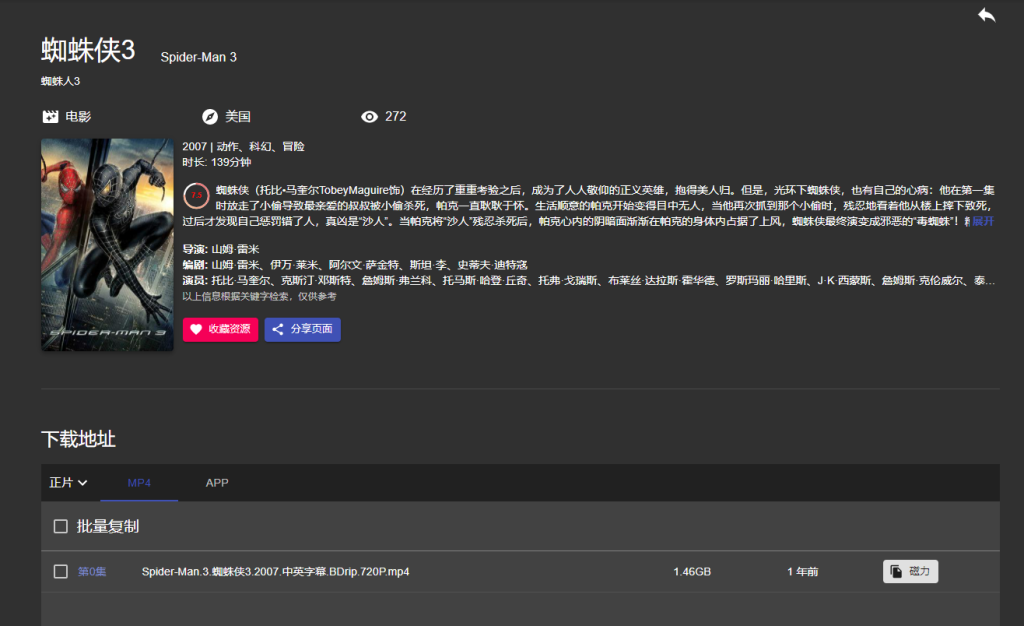Screen dimensions: 1024x626
Task: Click the compass icon next to 美国
Action: pyautogui.click(x=210, y=117)
